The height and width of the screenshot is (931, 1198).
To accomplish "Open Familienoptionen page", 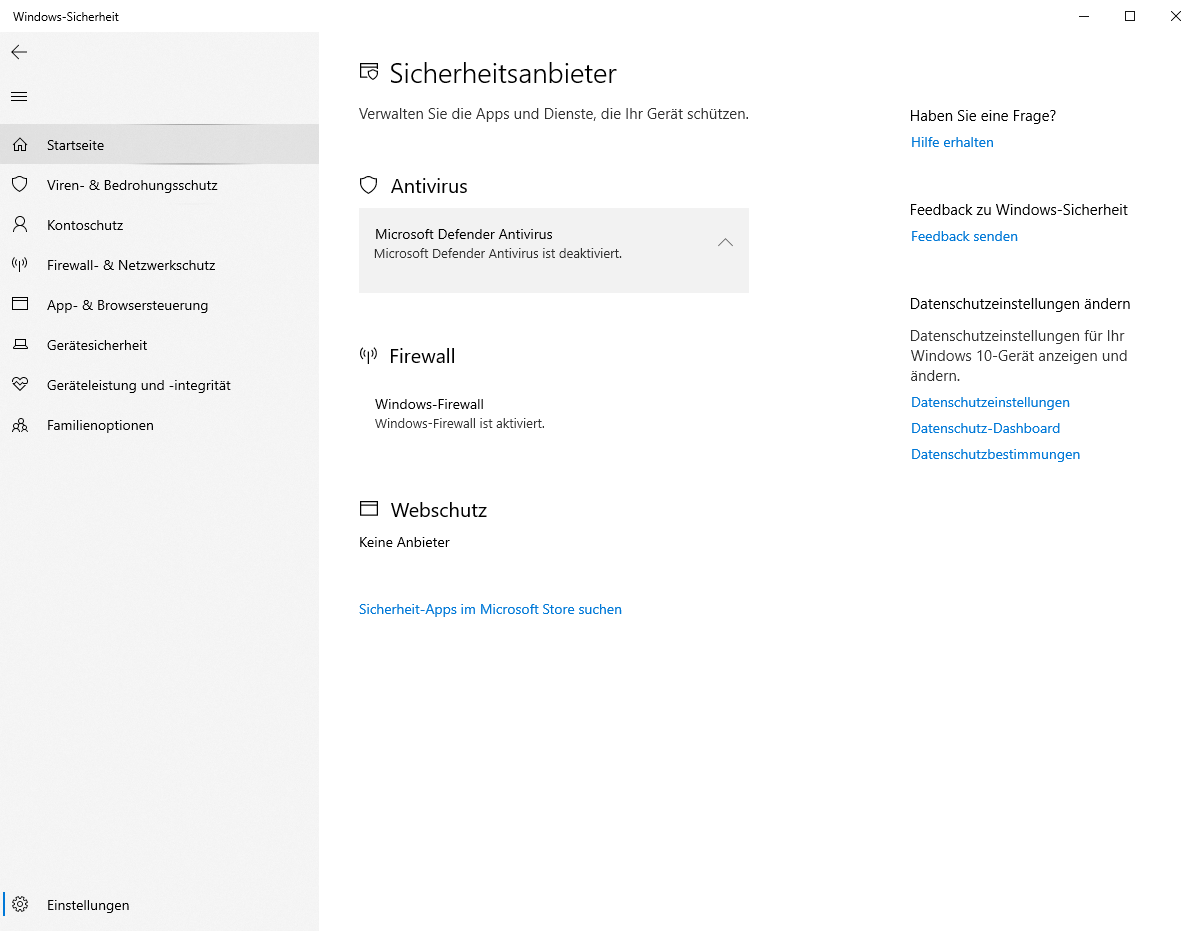I will 160,425.
